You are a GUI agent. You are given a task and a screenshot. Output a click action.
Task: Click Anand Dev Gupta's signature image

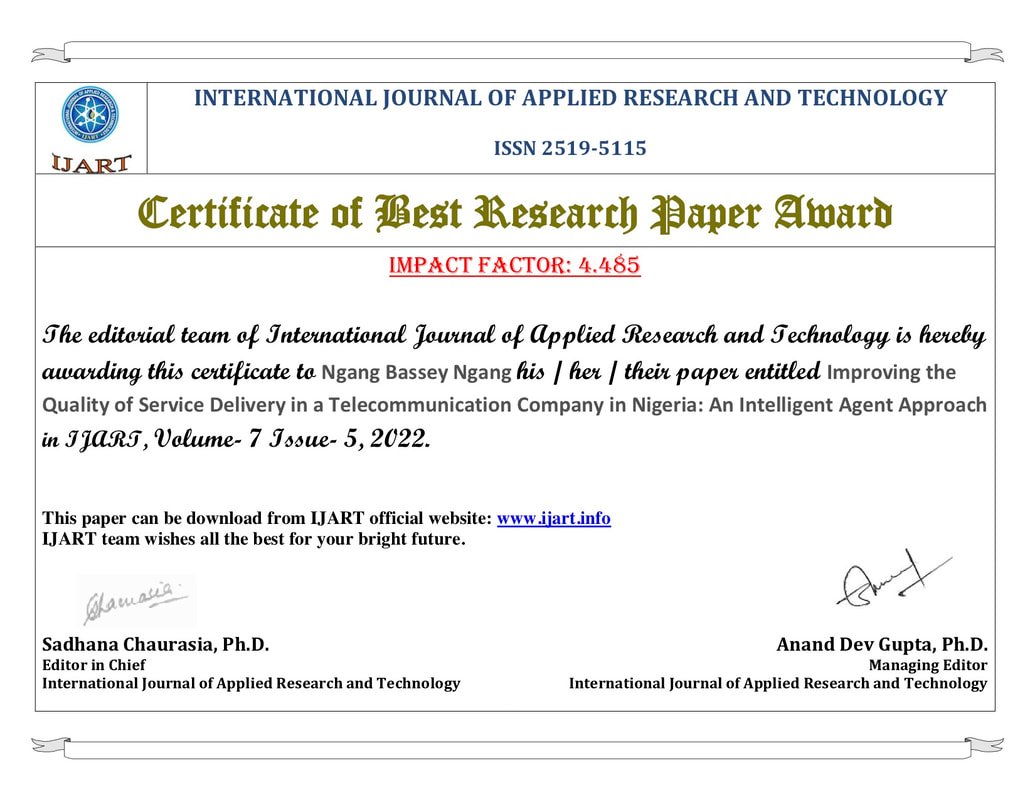coord(894,578)
